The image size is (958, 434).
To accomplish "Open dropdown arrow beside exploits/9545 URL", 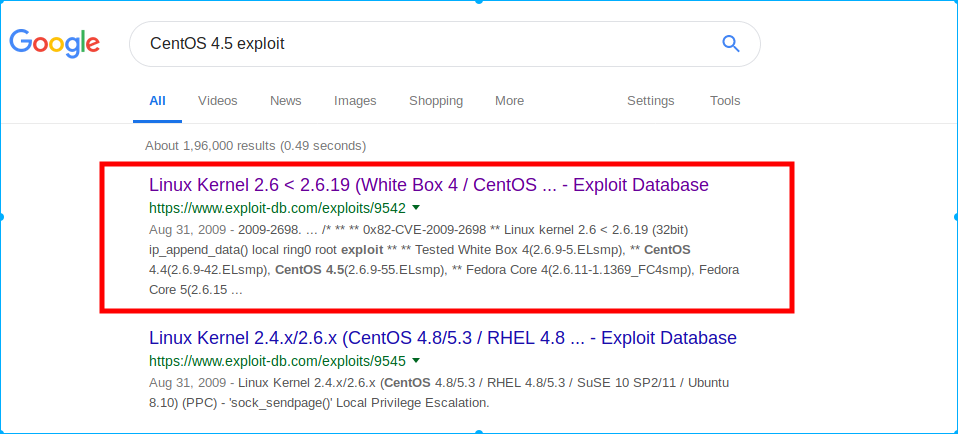I will (x=416, y=361).
